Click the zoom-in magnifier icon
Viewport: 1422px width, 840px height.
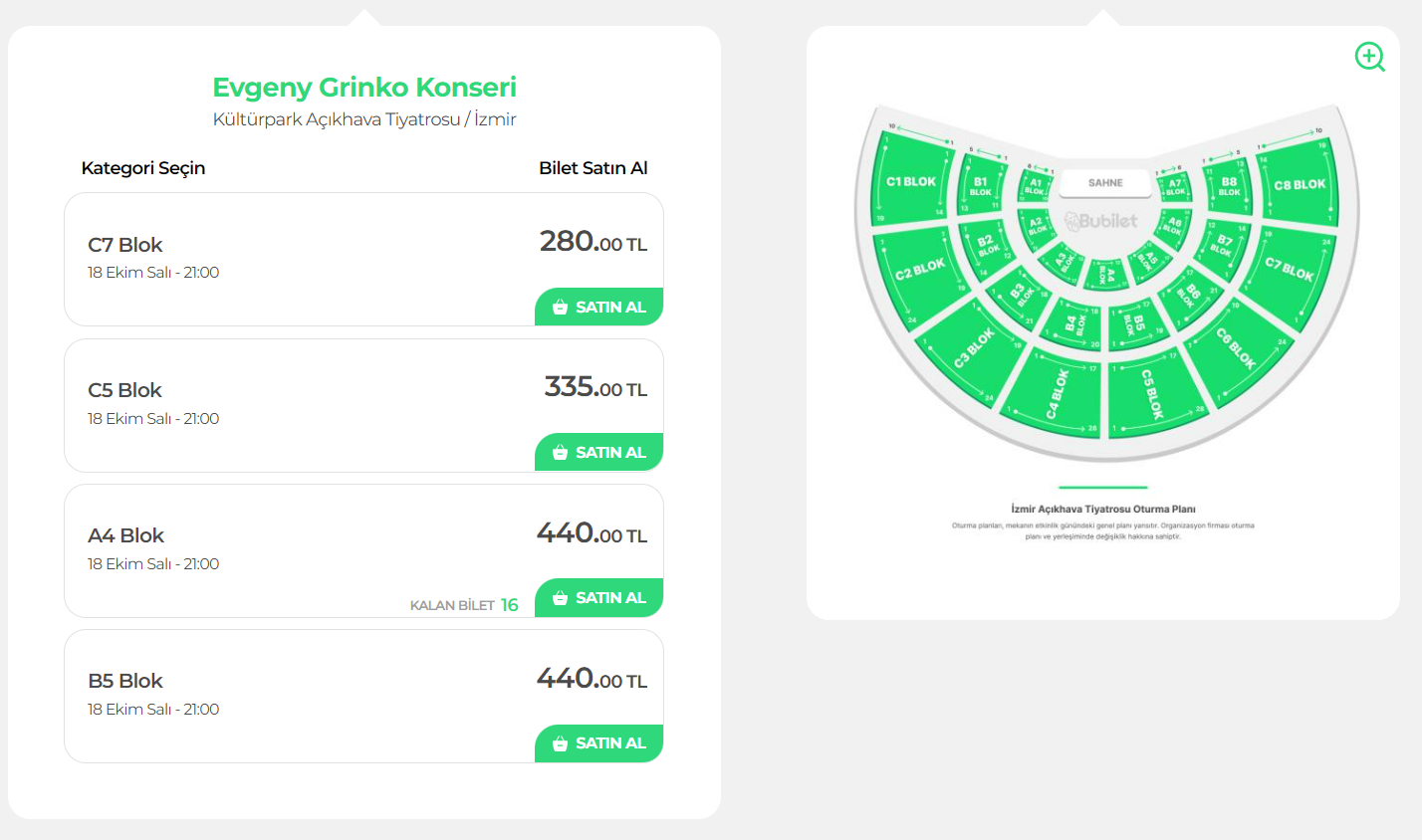(x=1369, y=57)
